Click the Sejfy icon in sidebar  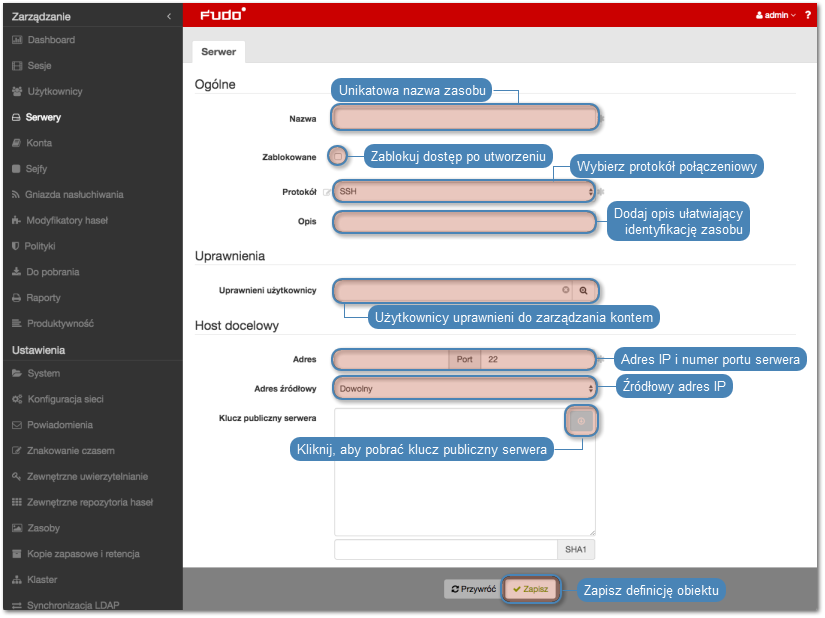(x=16, y=169)
